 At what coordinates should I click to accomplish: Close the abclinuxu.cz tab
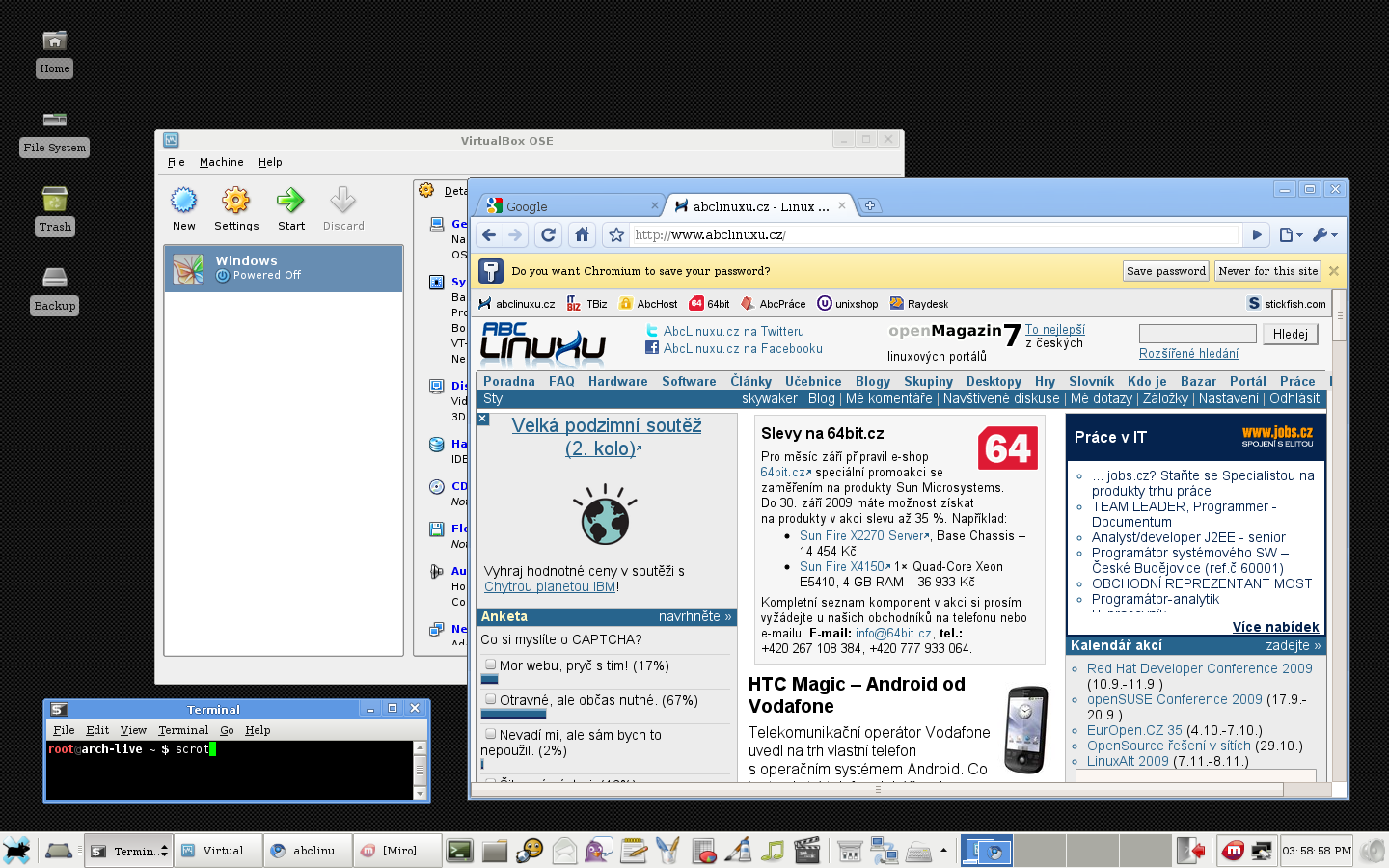pyautogui.click(x=841, y=205)
